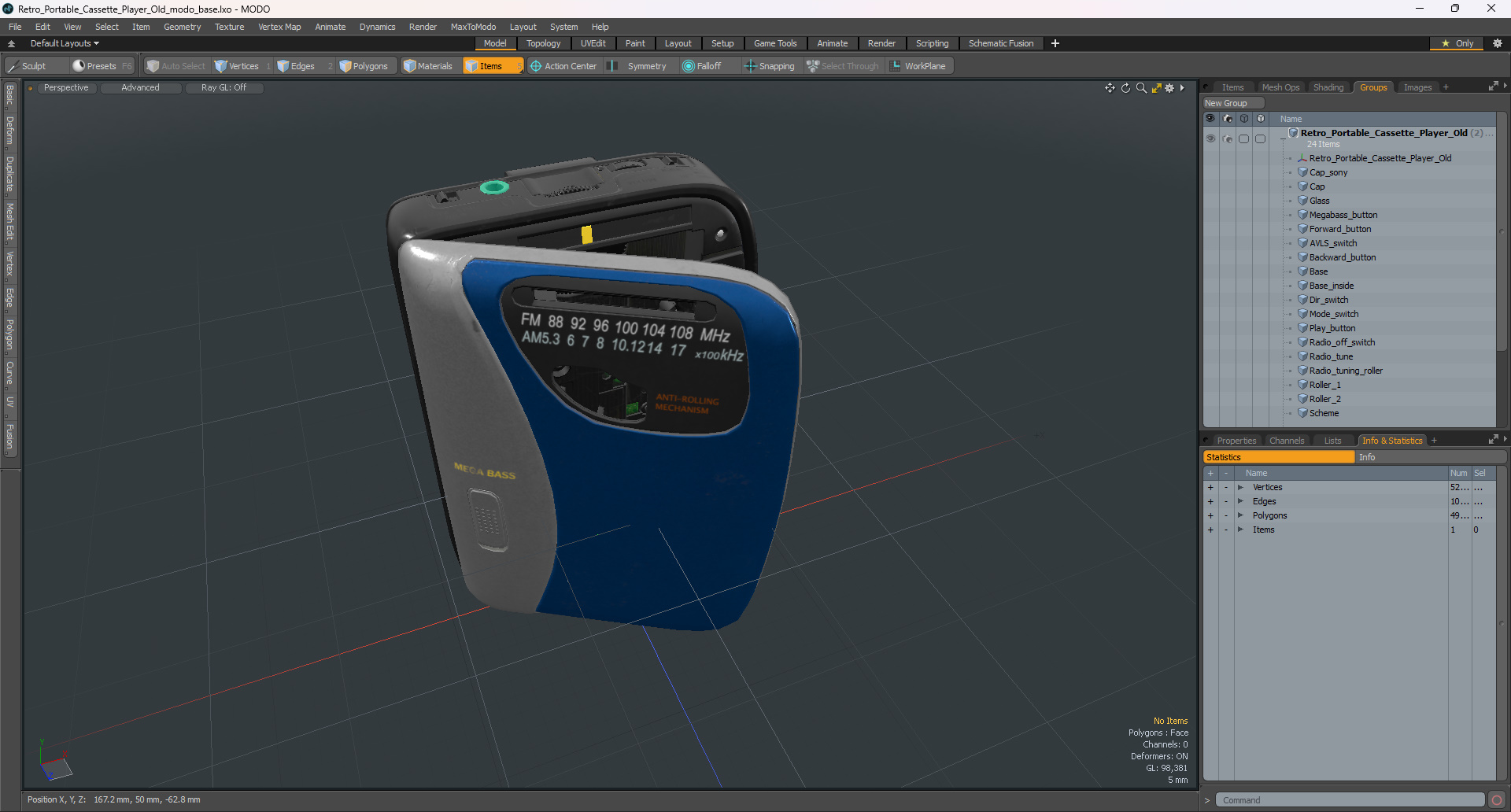Select the Sculpt tool
The image size is (1511, 812).
pos(27,66)
